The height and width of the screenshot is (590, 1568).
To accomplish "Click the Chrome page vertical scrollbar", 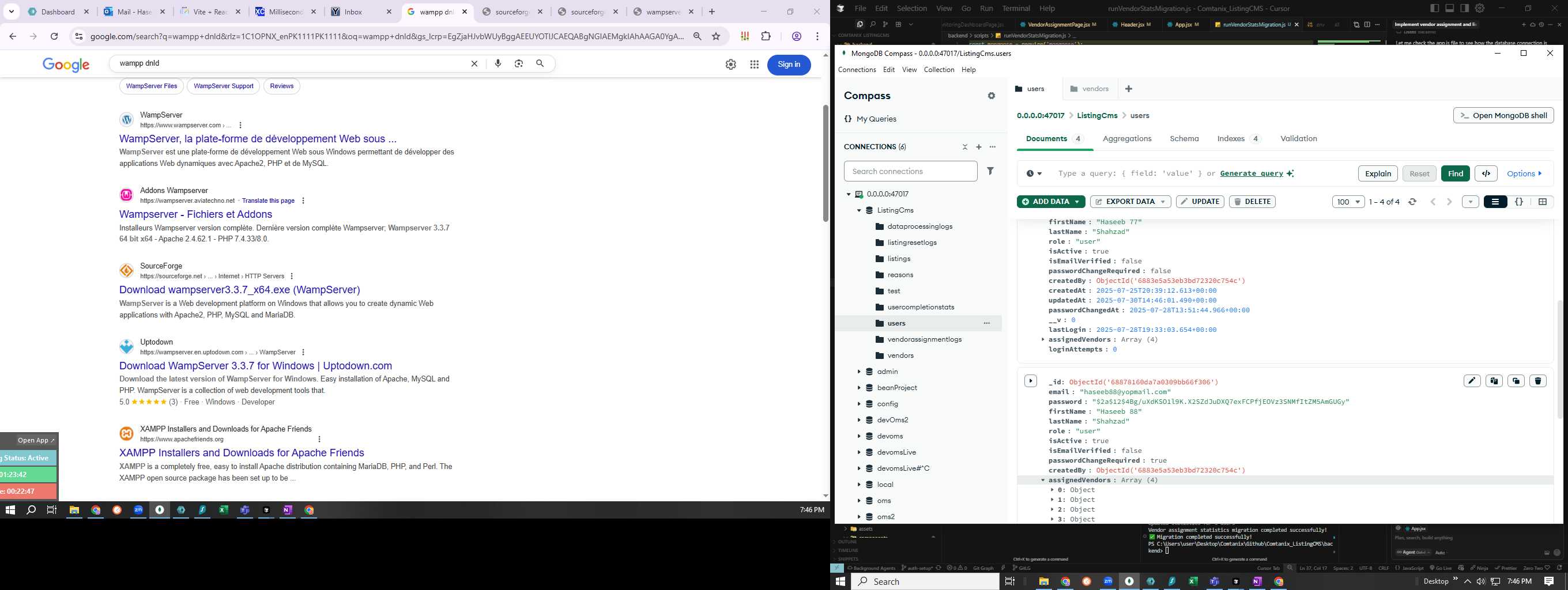I will coord(826,163).
